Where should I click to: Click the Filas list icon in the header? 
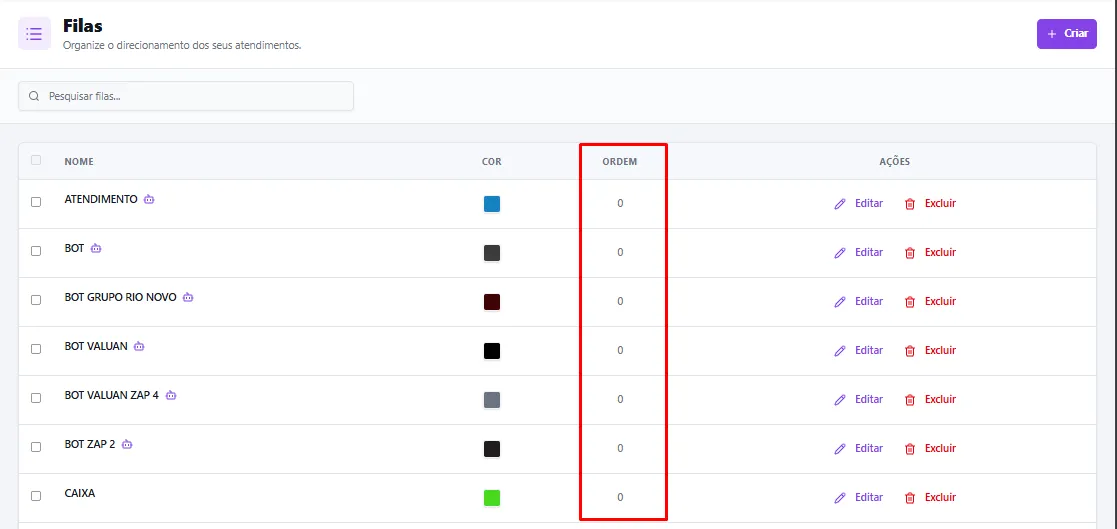pos(34,33)
